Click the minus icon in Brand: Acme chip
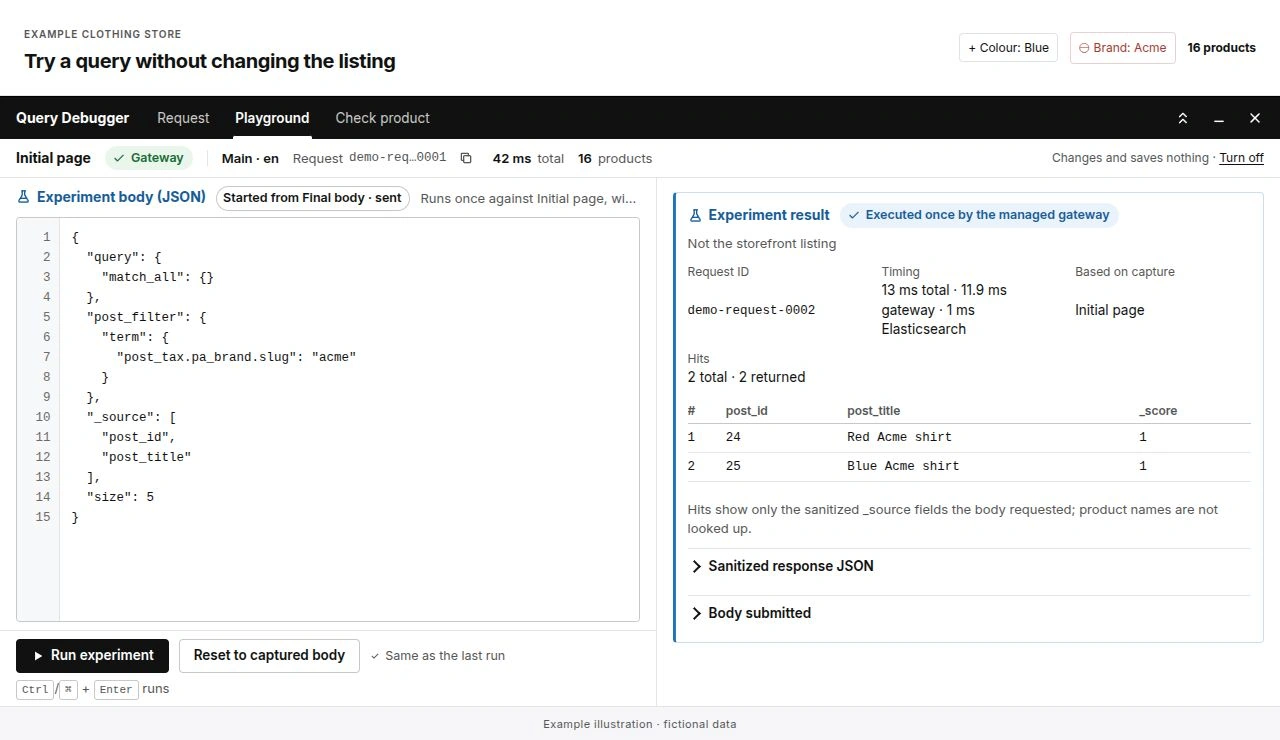Viewport: 1280px width, 740px height. (1084, 48)
